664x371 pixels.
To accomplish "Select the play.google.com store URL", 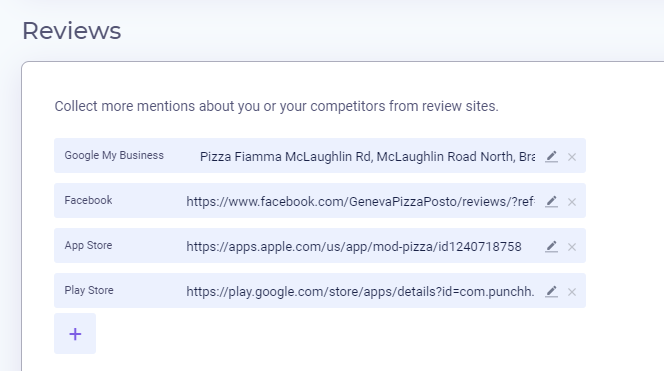I will (x=360, y=291).
